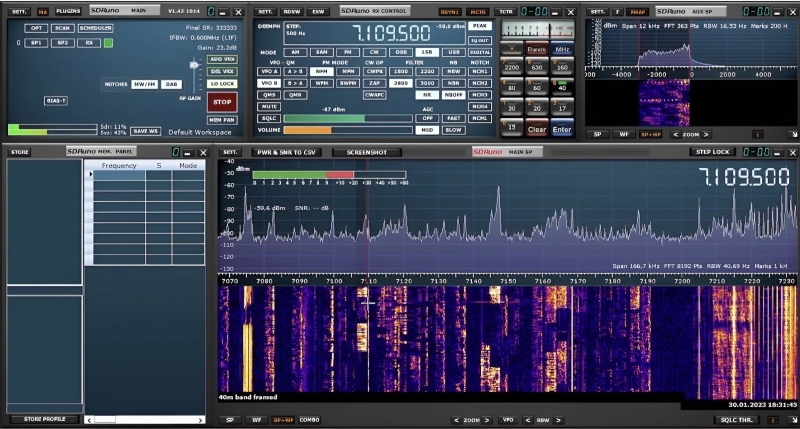The height and width of the screenshot is (429, 800).
Task: Select the COMBO display mode in Main SP
Action: [x=309, y=420]
